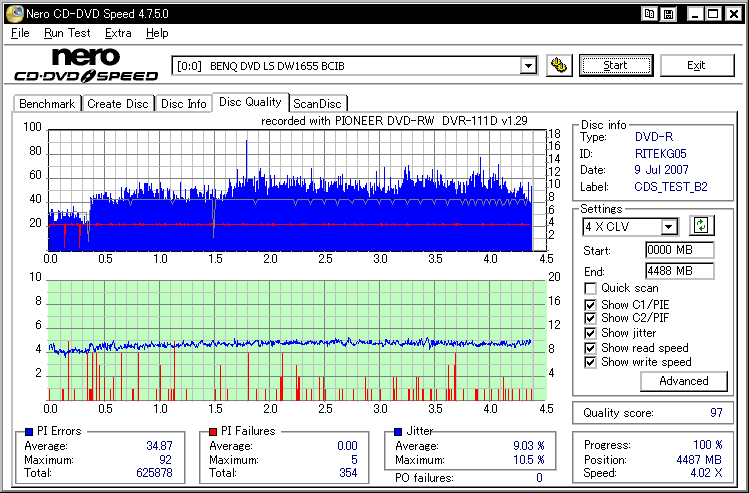Viewport: 749px width, 493px height.
Task: Select the Disc Quality tab
Action: pyautogui.click(x=250, y=102)
